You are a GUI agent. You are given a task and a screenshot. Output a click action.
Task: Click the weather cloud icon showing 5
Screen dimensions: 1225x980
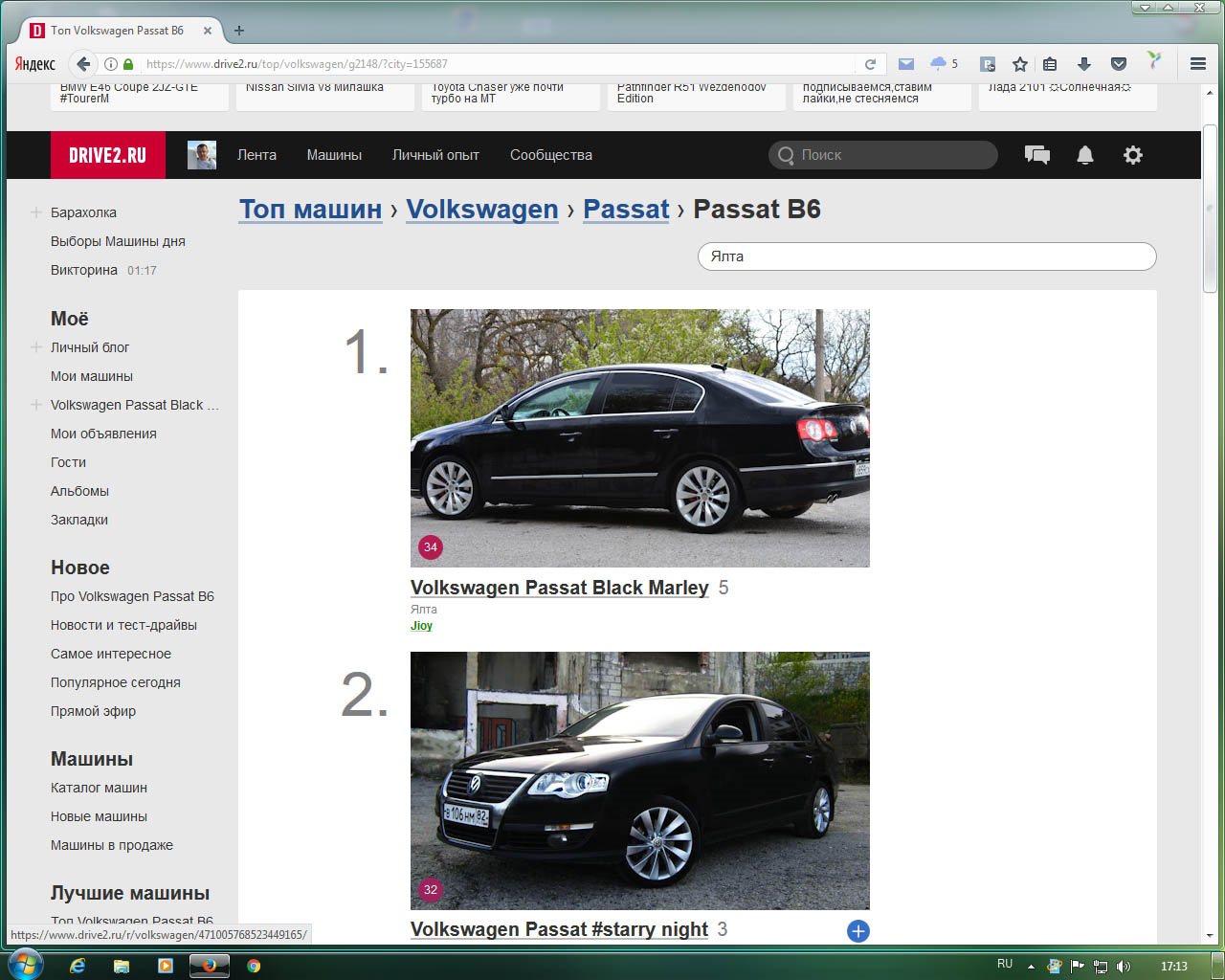pos(944,64)
